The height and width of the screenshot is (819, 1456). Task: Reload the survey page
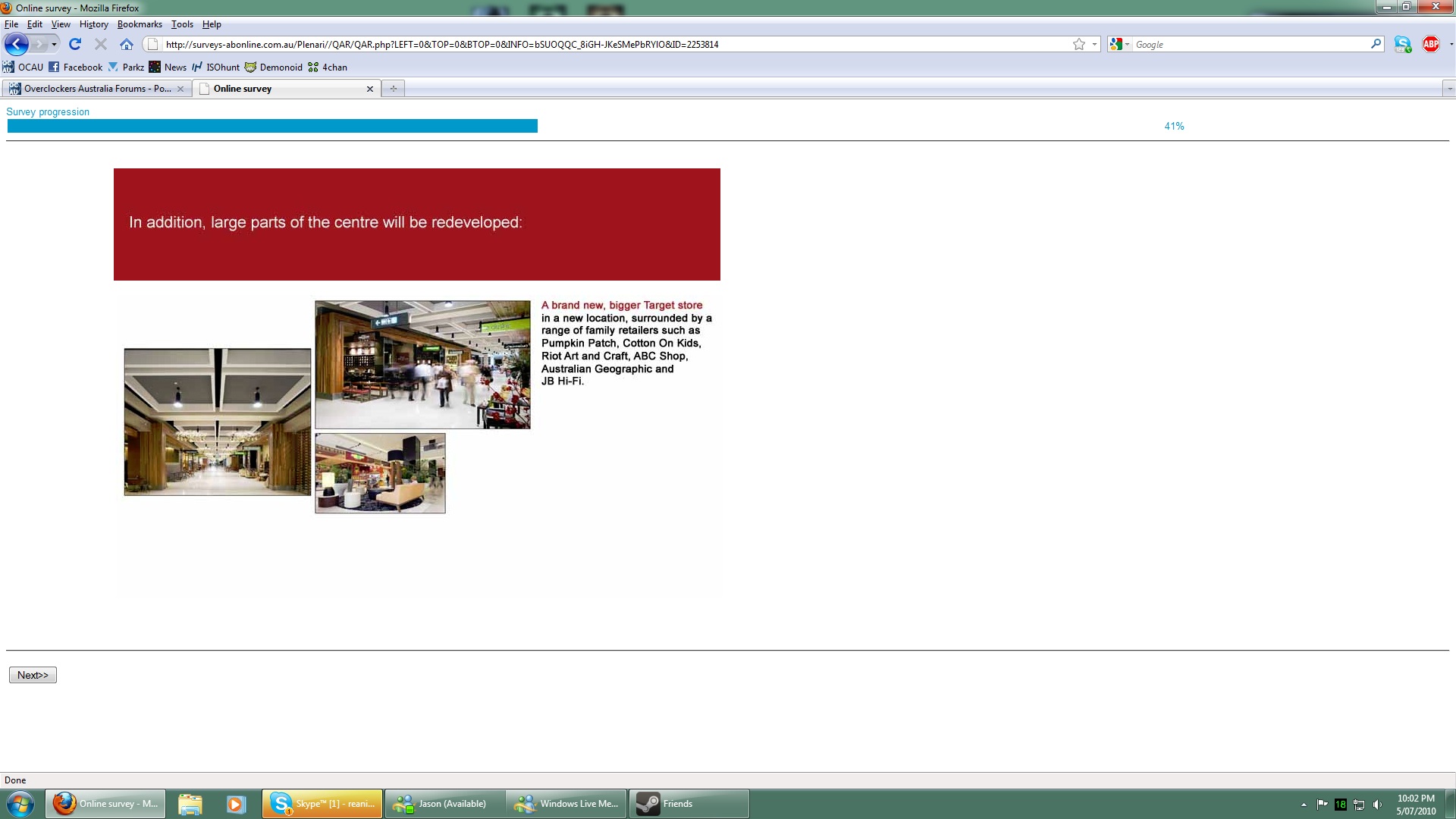pyautogui.click(x=75, y=44)
